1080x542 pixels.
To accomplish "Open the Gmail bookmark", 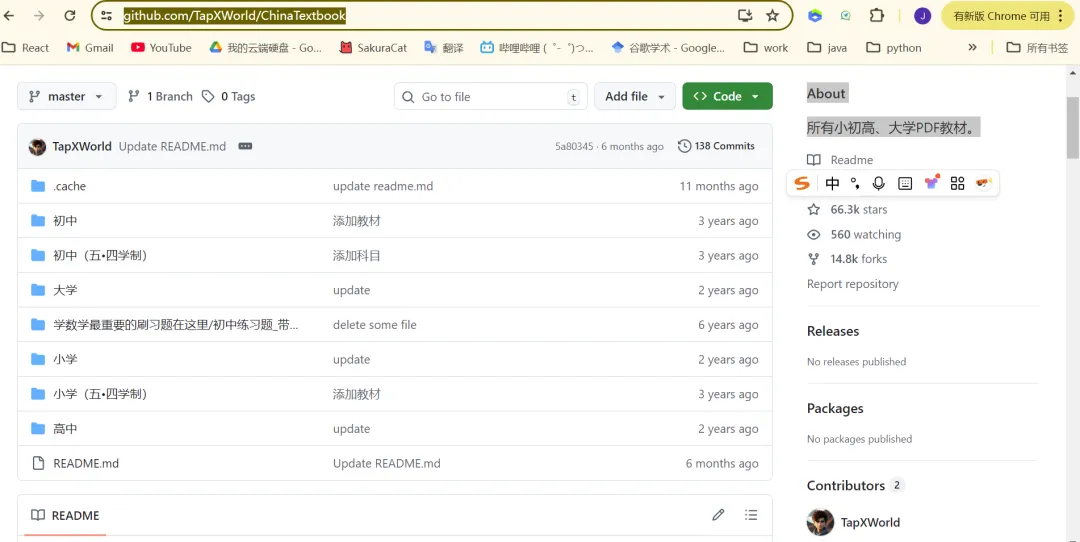I will point(90,48).
